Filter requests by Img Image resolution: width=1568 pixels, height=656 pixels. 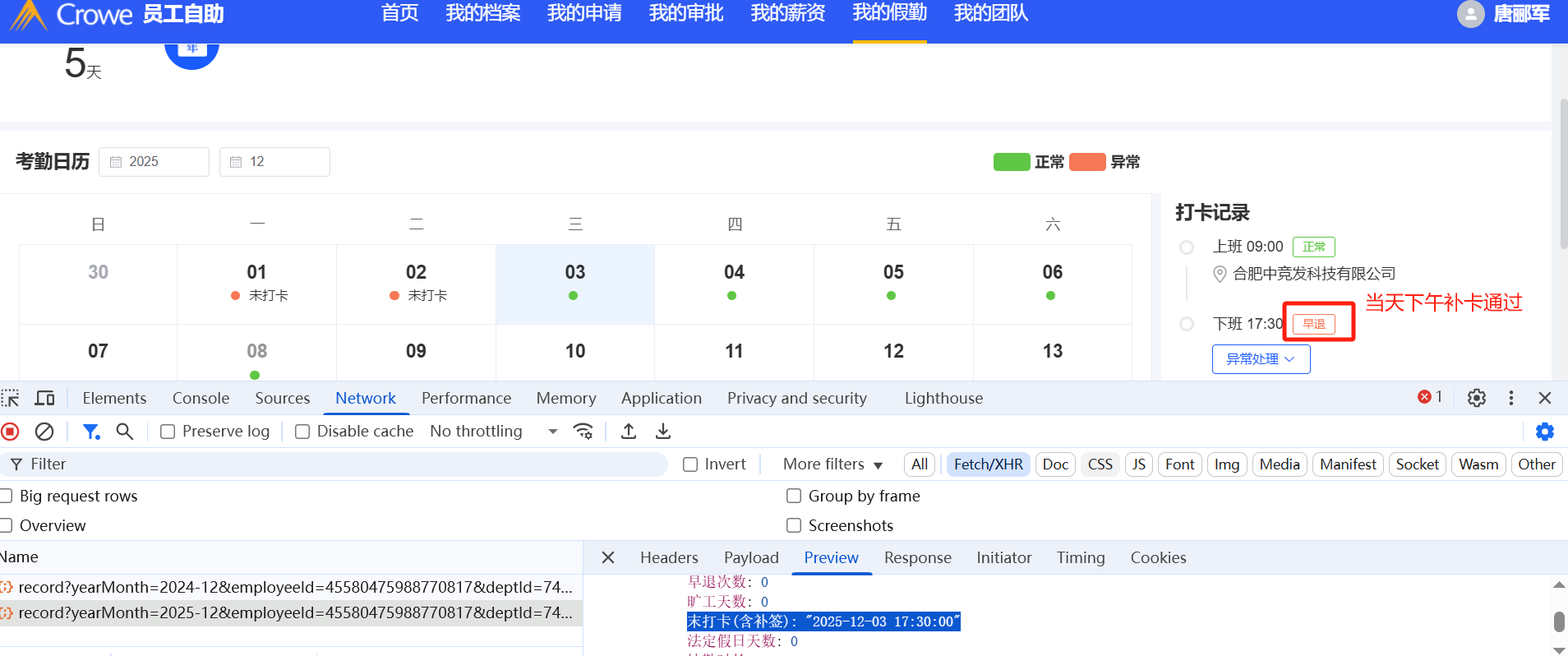click(x=1226, y=464)
